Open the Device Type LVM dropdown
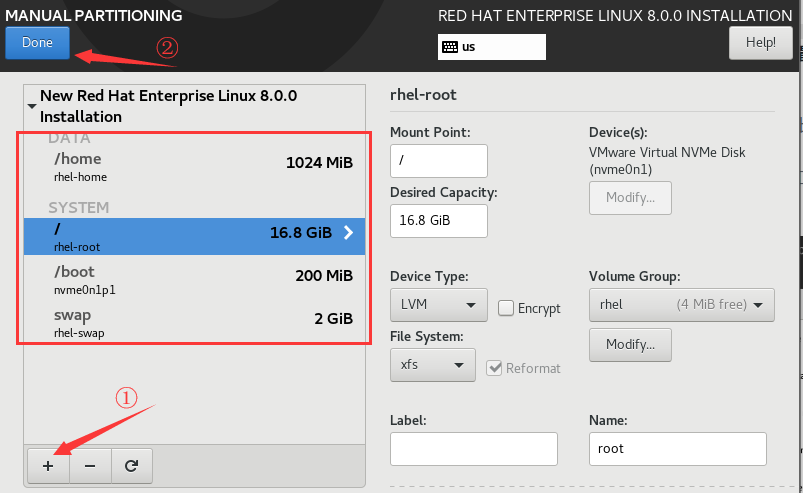The height and width of the screenshot is (493, 803). pyautogui.click(x=438, y=305)
